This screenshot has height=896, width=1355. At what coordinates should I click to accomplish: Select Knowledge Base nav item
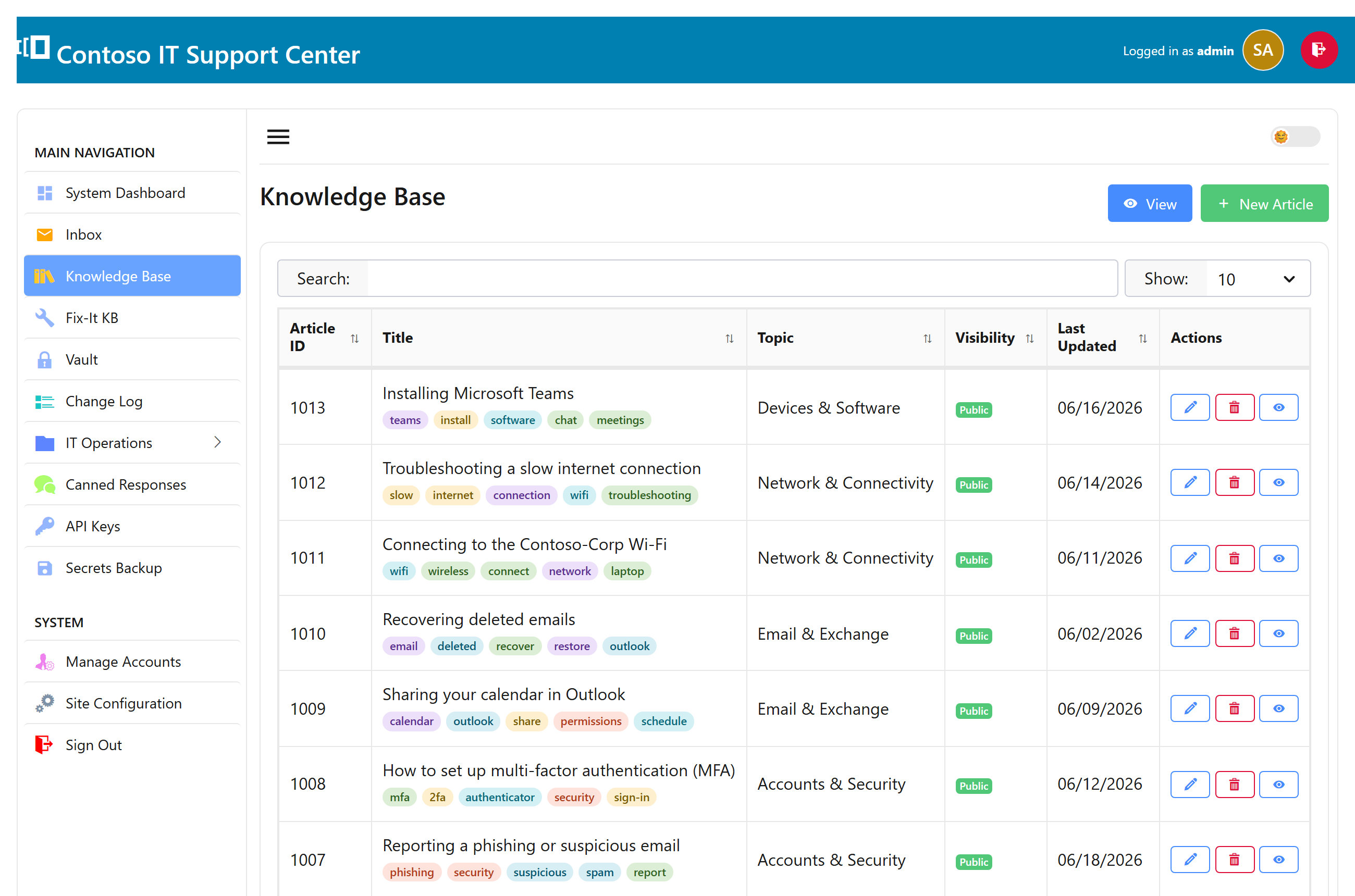pyautogui.click(x=132, y=276)
